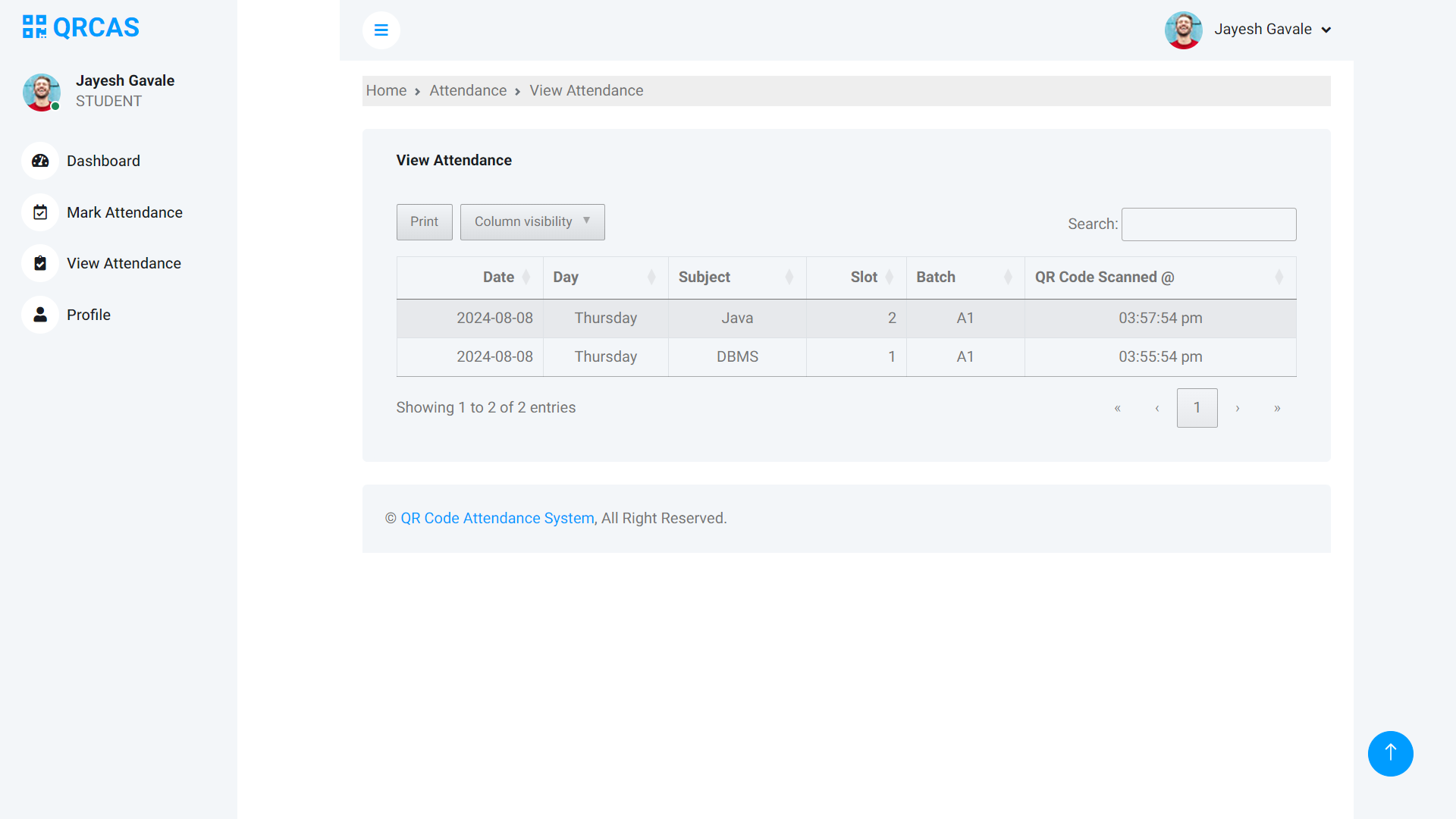This screenshot has height=819, width=1456.
Task: Click the Print button
Action: pyautogui.click(x=424, y=221)
